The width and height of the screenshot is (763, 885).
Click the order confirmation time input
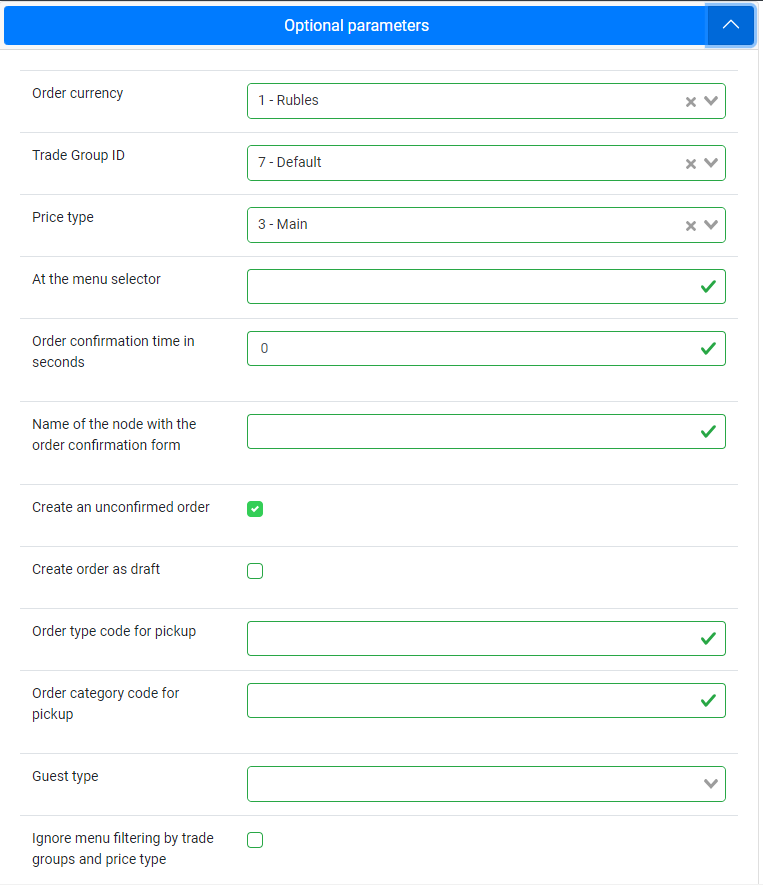pyautogui.click(x=486, y=349)
